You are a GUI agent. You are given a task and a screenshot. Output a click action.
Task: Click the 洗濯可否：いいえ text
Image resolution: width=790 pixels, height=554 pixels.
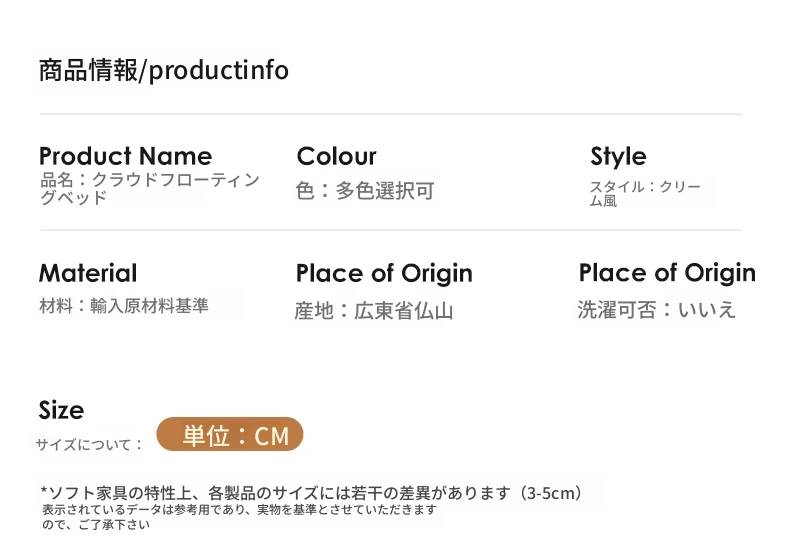point(656,310)
